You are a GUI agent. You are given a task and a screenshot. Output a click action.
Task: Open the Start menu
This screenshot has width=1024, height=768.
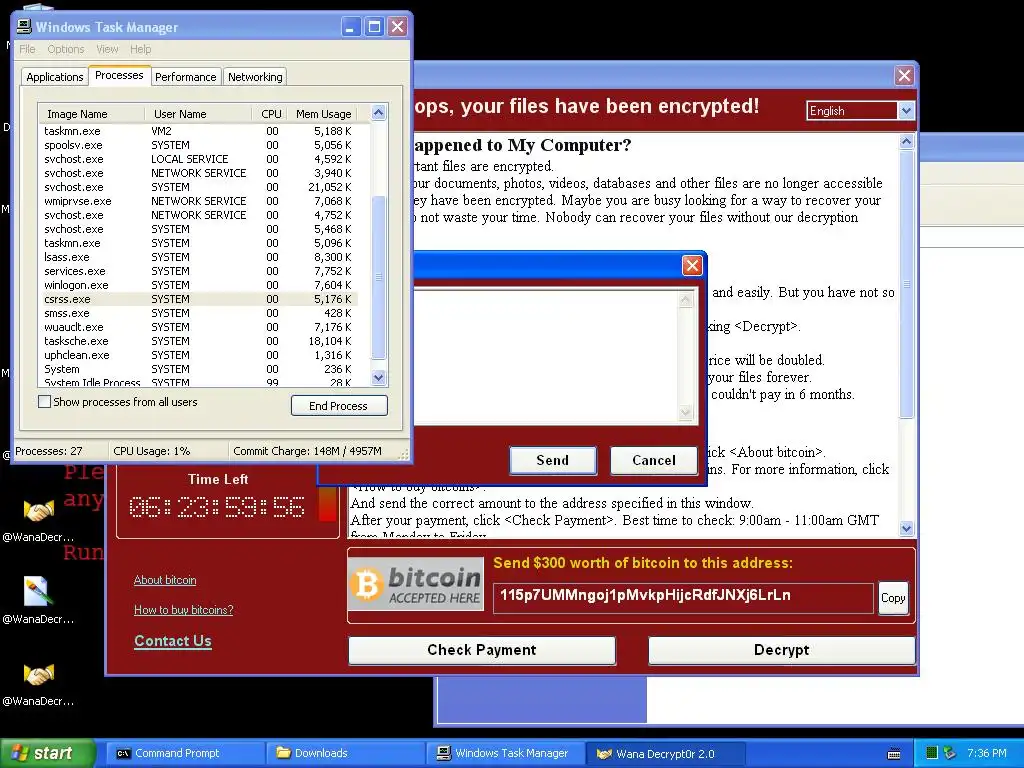click(x=46, y=753)
